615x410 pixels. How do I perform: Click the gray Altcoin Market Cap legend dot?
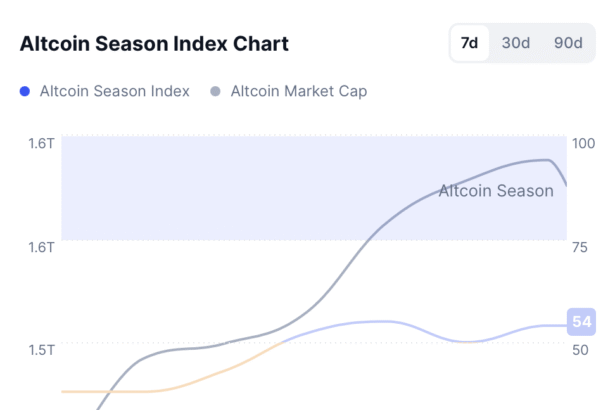215,92
